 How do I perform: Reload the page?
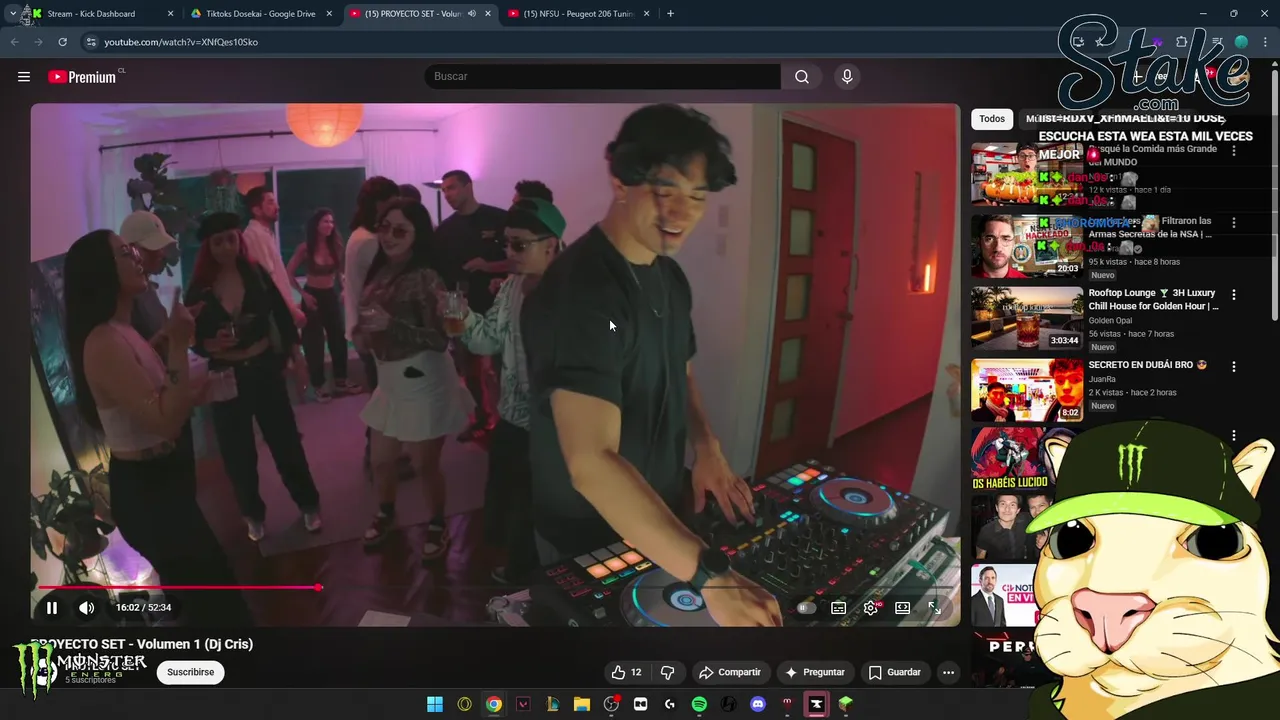click(62, 42)
